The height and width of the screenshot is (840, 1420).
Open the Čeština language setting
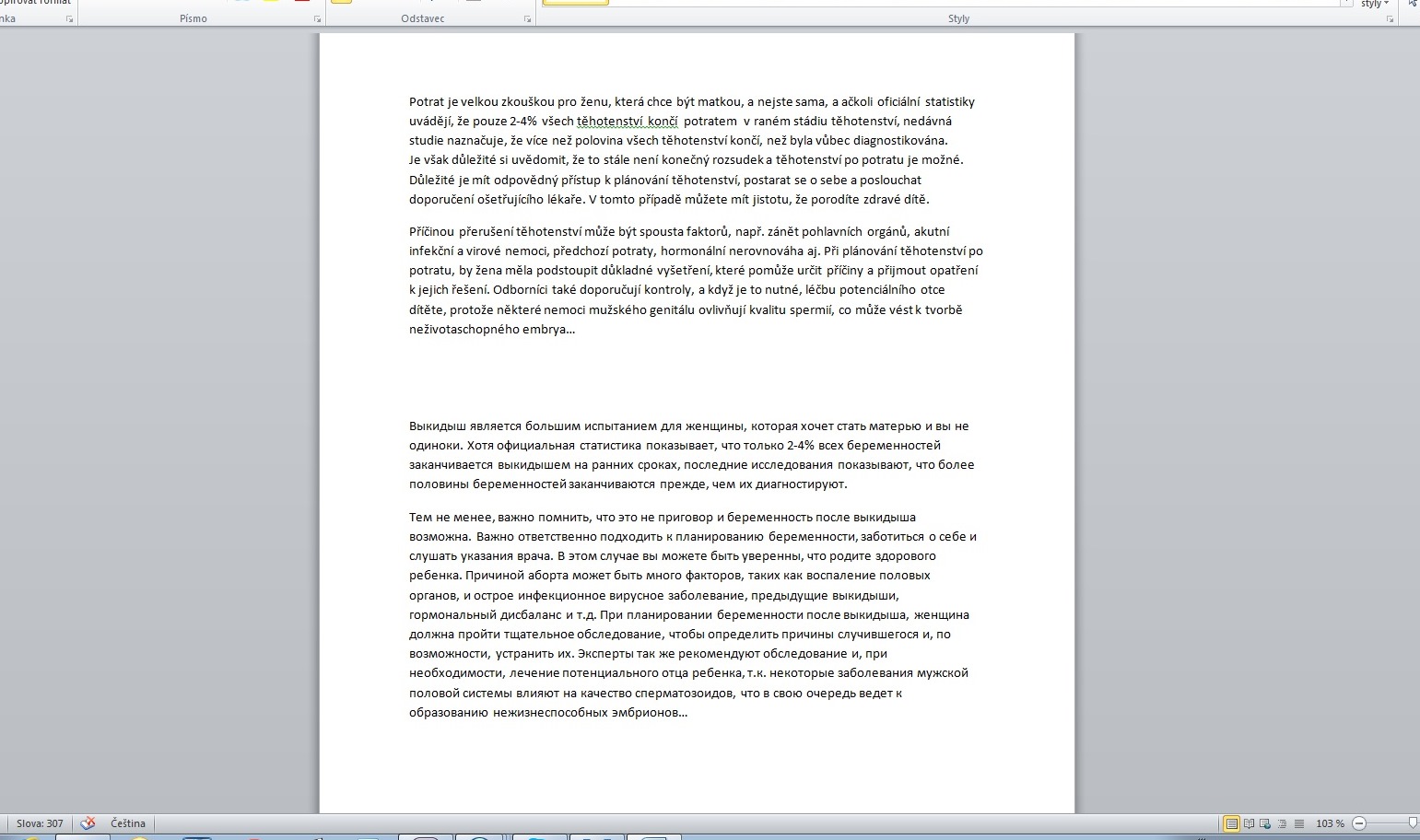[128, 823]
